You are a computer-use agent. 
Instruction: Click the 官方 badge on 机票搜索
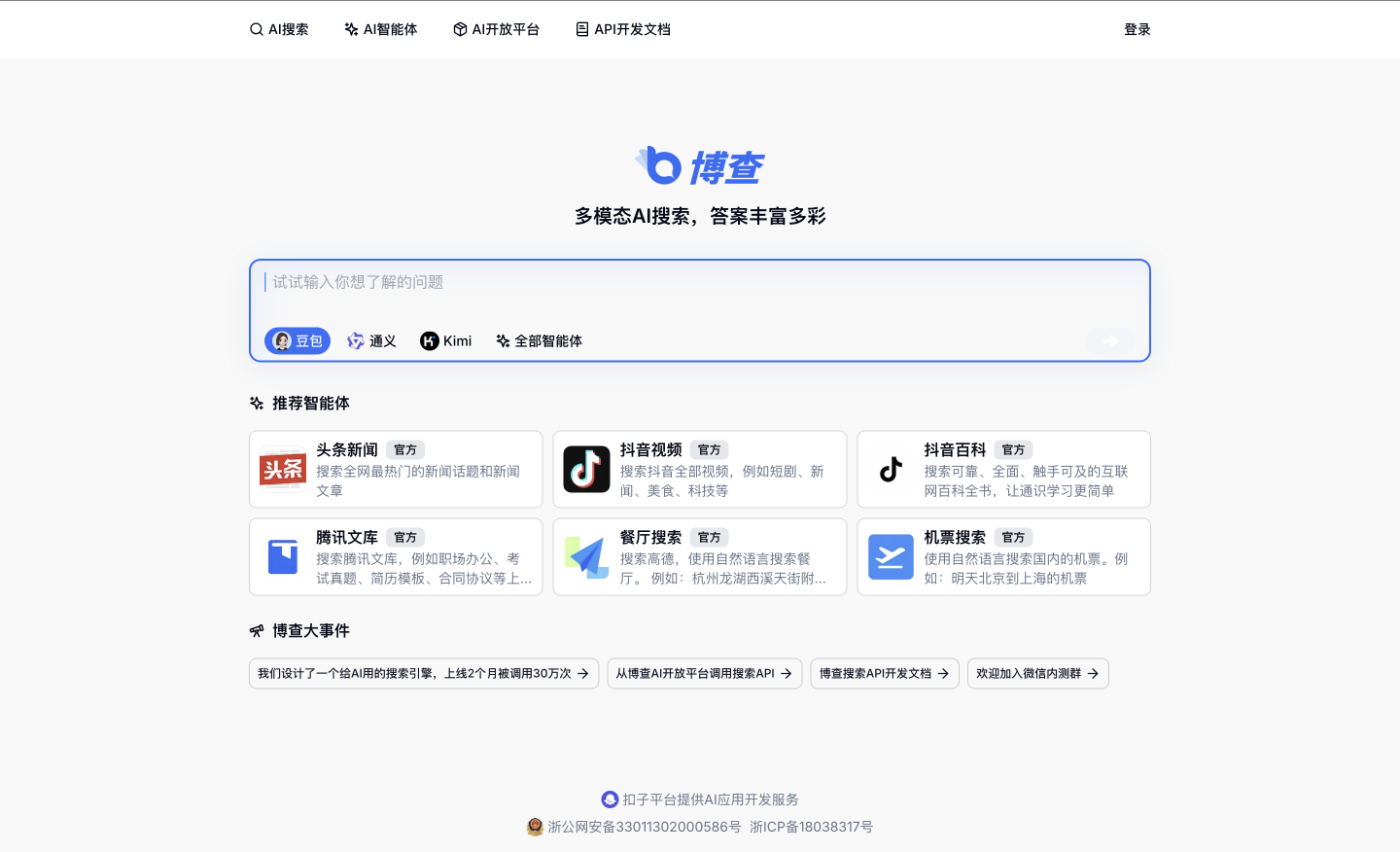1014,537
